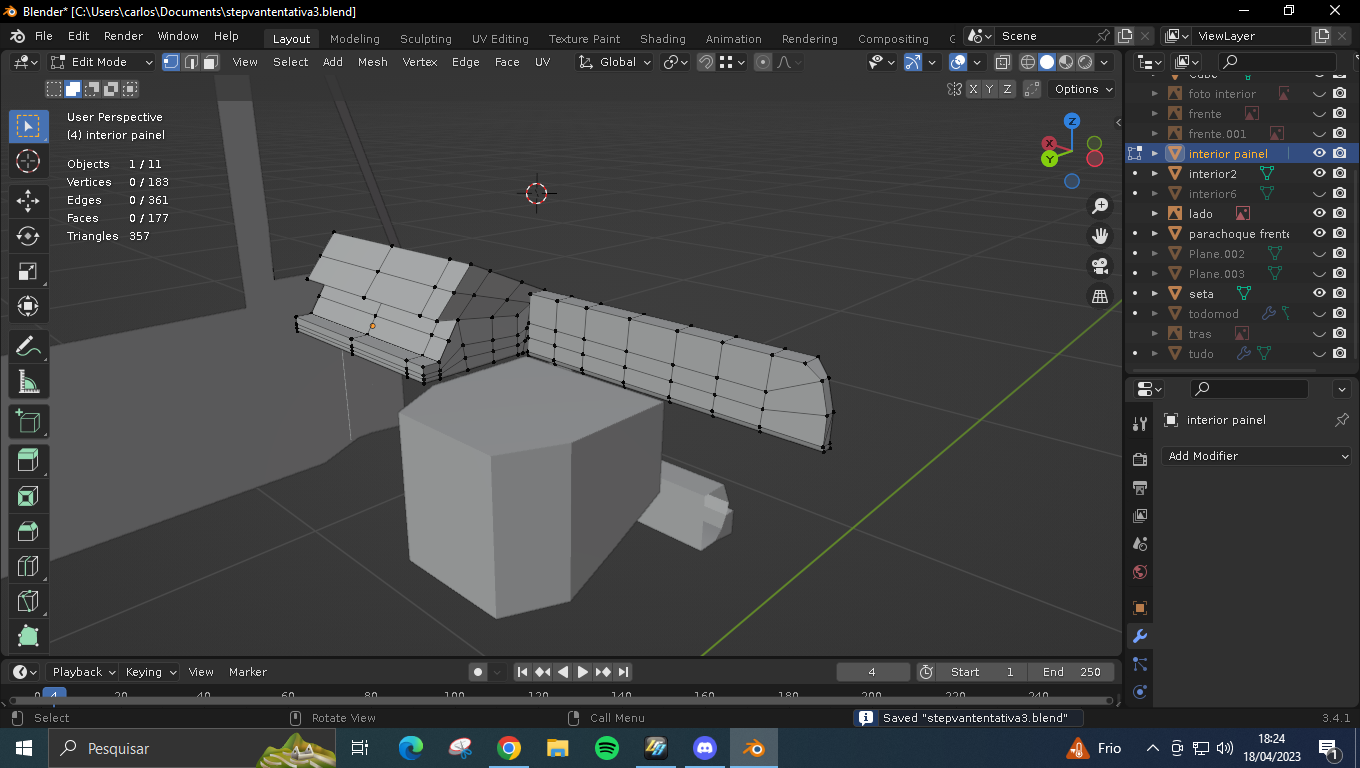Open Spotify from the taskbar
Image resolution: width=1360 pixels, height=768 pixels.
[x=606, y=748]
